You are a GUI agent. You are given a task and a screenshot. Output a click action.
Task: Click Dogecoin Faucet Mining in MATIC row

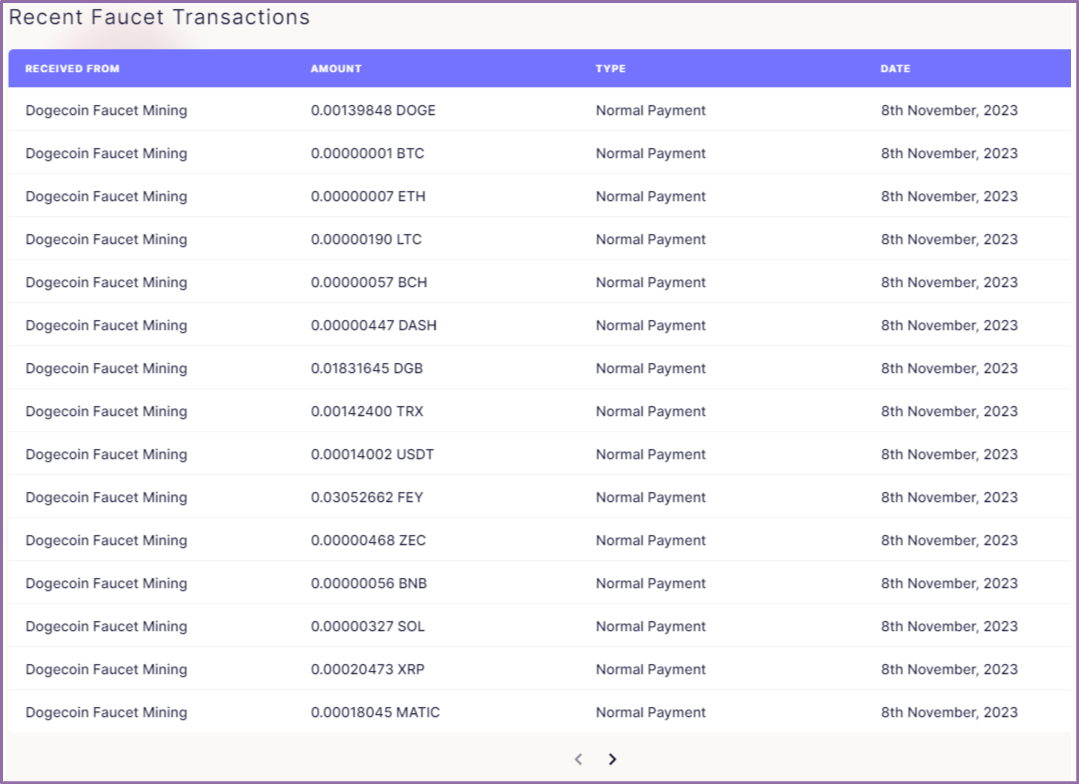(106, 713)
